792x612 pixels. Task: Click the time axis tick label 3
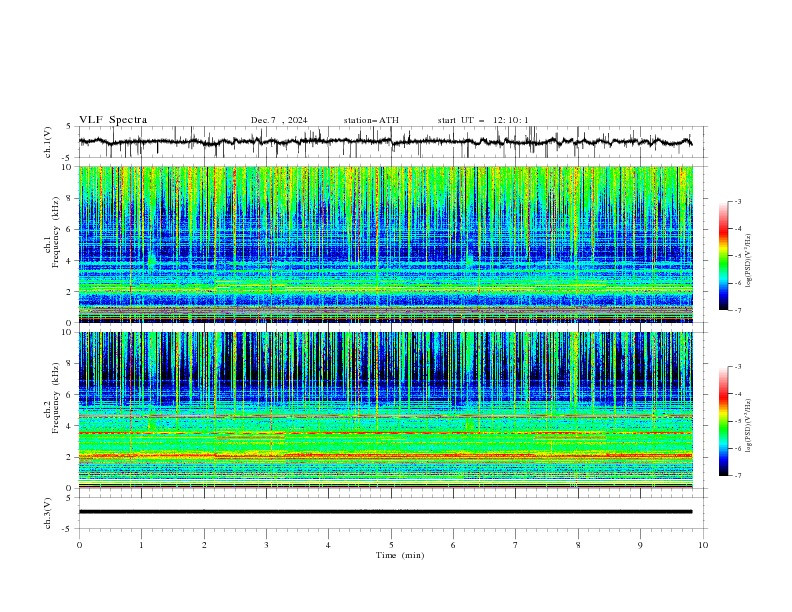[x=266, y=545]
